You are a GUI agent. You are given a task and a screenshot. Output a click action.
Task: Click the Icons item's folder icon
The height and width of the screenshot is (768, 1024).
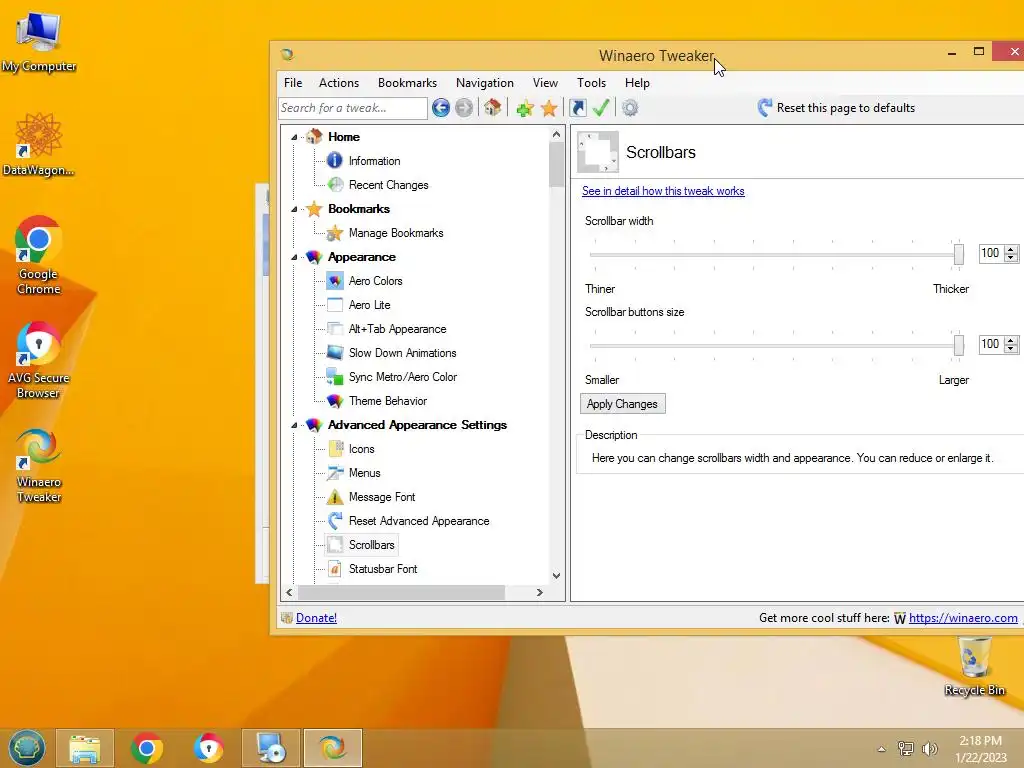pos(336,449)
